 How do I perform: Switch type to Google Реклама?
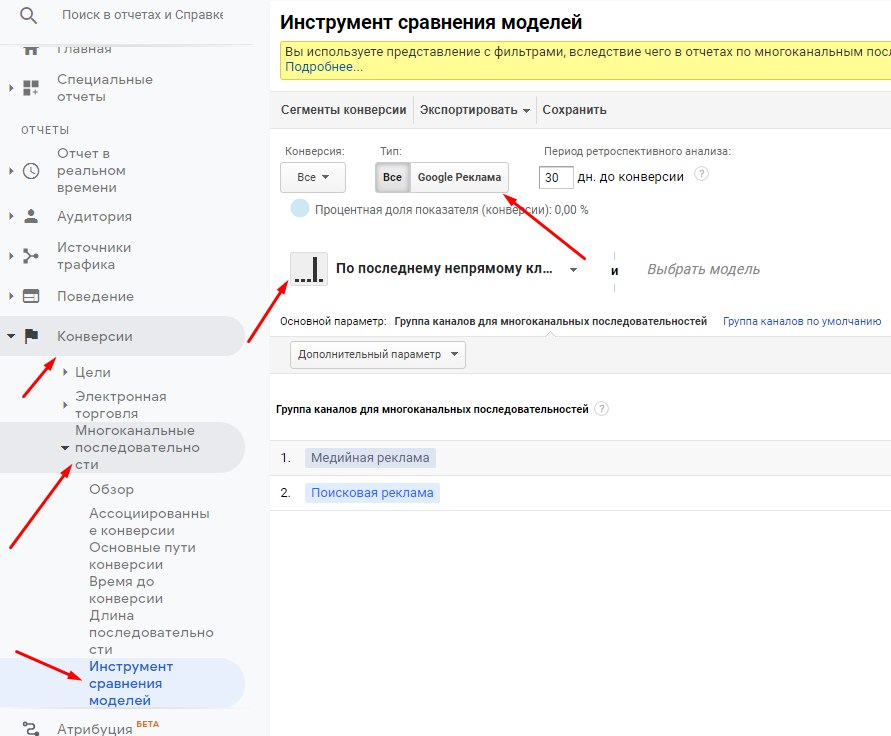(459, 177)
